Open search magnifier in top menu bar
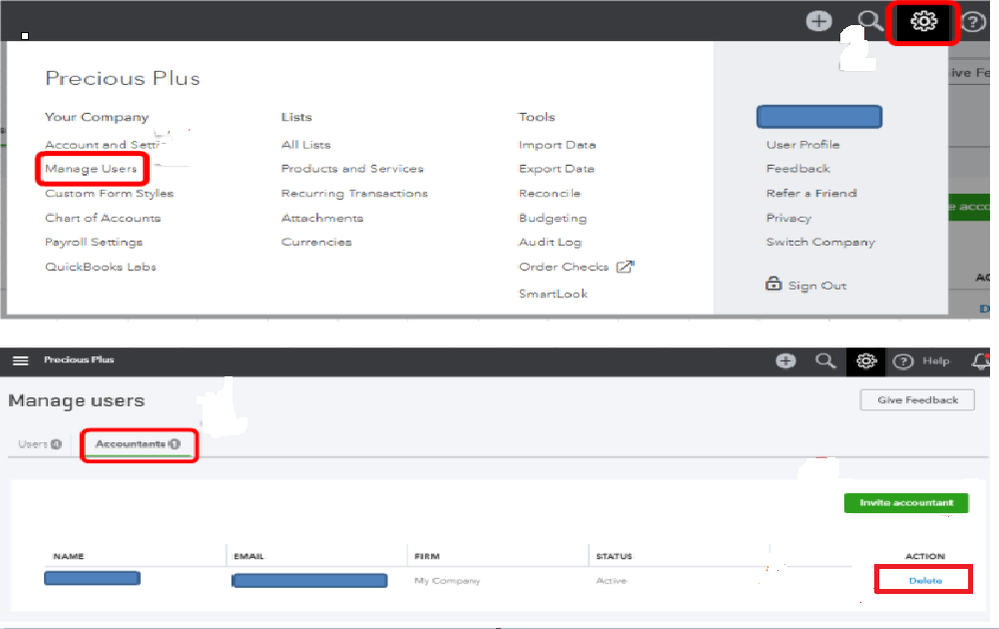 click(869, 20)
